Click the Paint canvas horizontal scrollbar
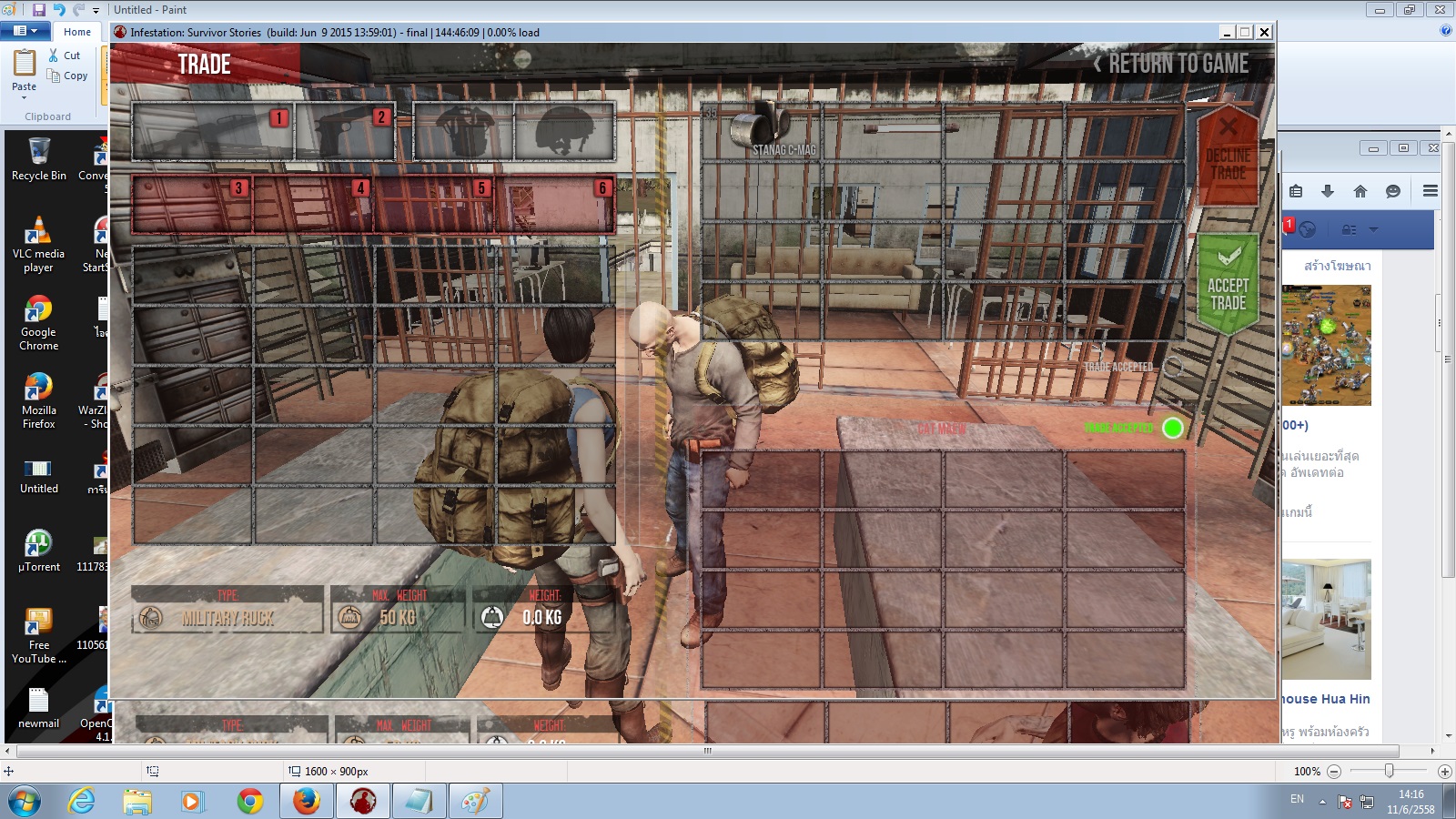Viewport: 1456px width, 819px height. pos(707,752)
